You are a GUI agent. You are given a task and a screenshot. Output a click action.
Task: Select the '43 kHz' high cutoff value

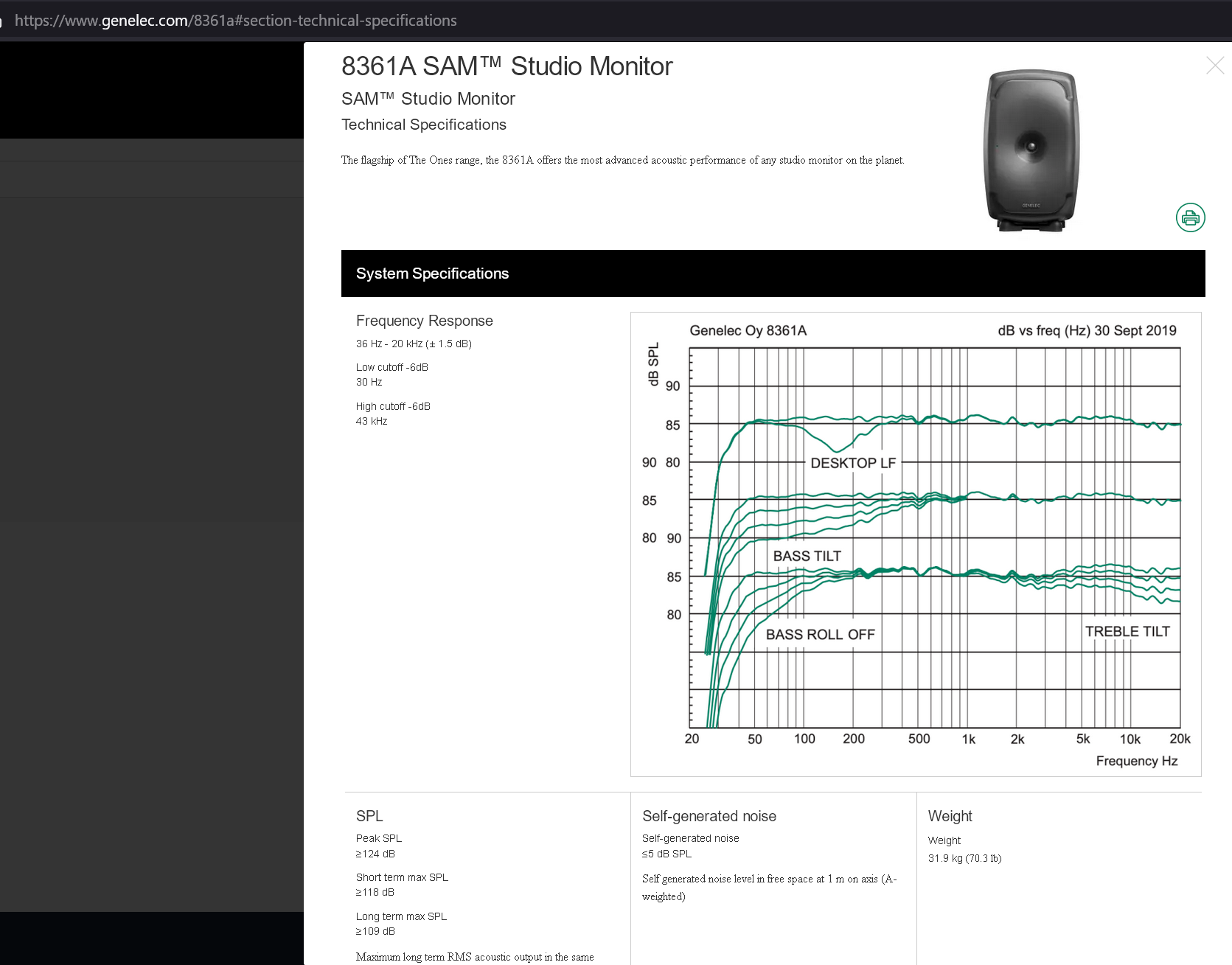pos(372,421)
